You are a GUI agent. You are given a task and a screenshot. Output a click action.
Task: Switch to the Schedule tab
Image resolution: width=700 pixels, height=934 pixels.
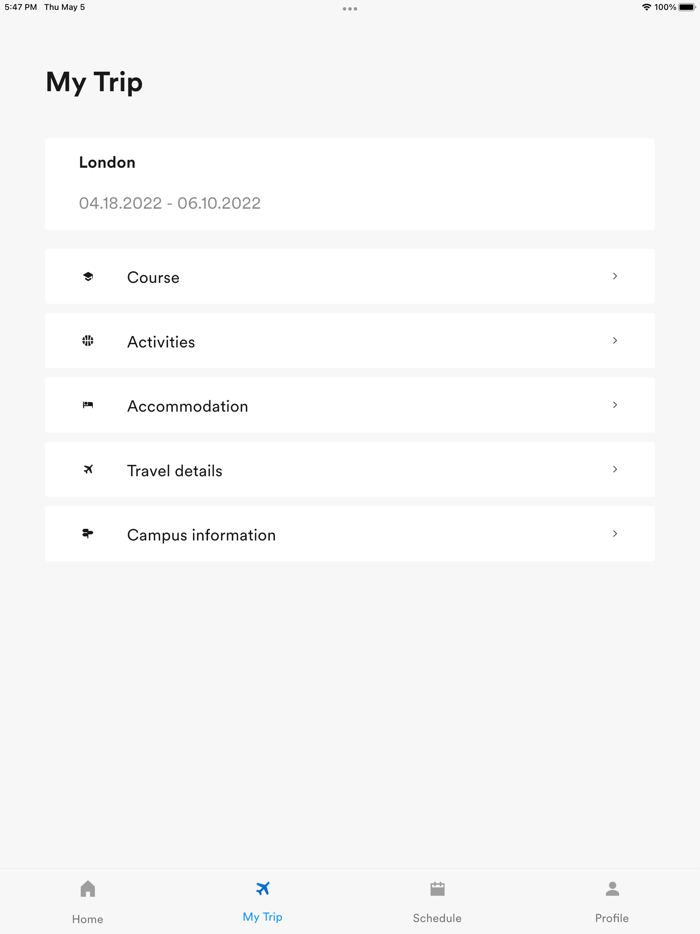tap(437, 900)
